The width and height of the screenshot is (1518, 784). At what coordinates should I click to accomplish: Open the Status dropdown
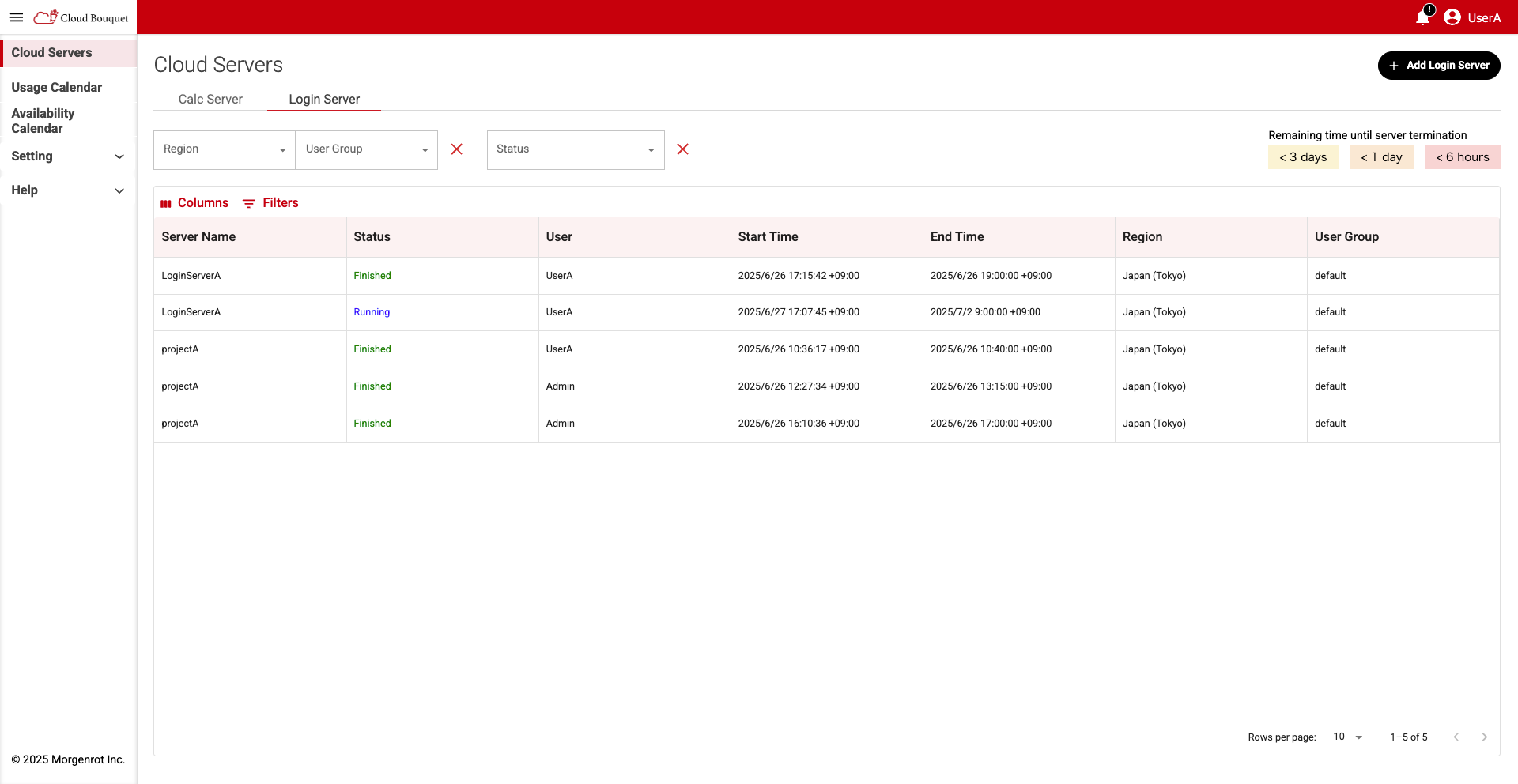(x=576, y=149)
